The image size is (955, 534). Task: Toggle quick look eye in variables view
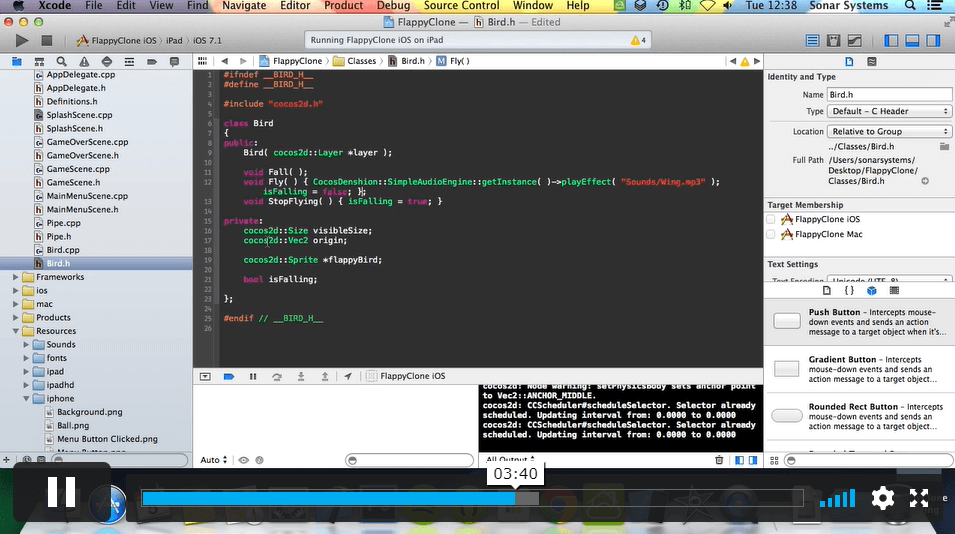[244, 460]
